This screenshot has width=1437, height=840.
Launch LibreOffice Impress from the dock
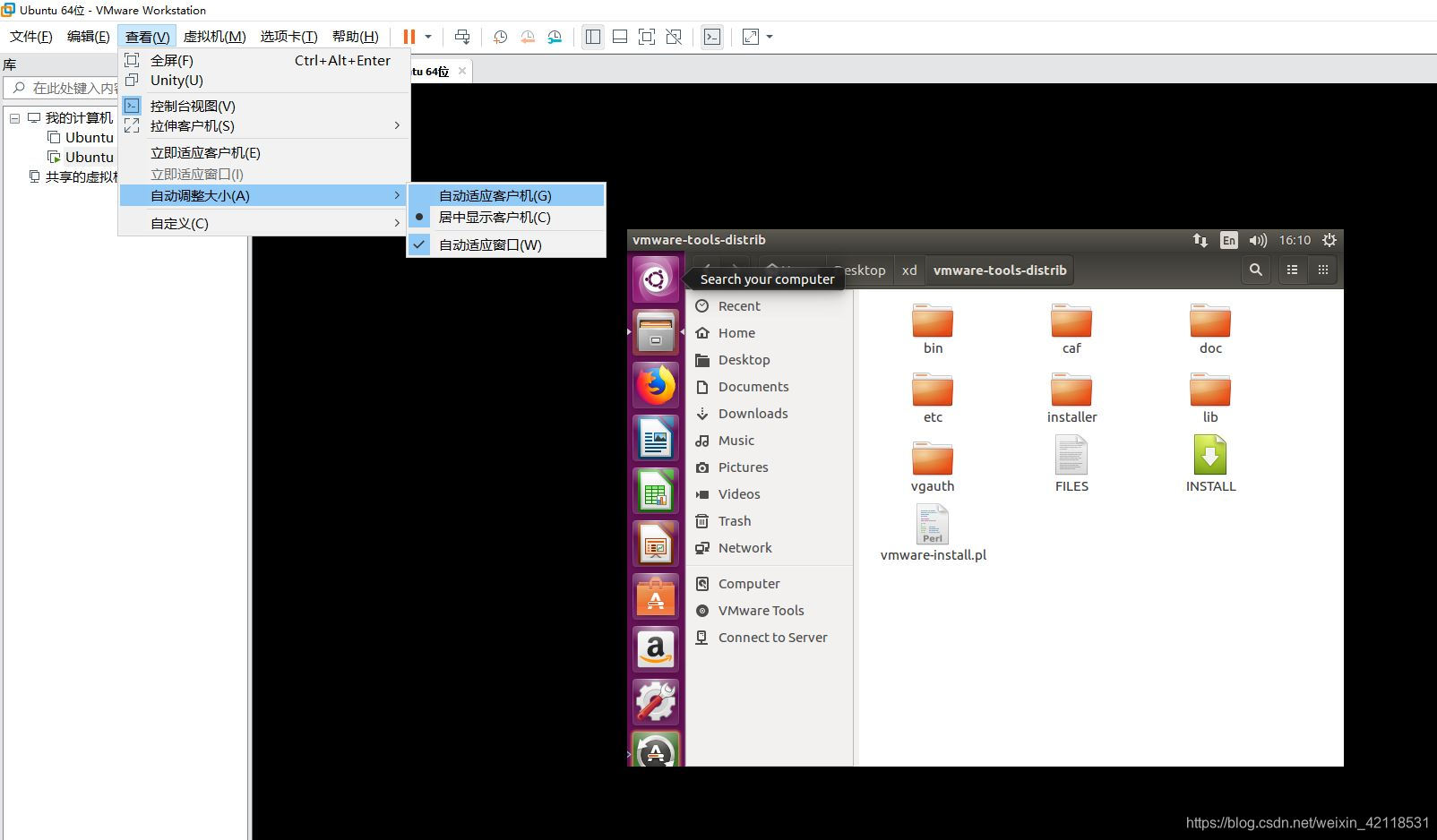(x=656, y=544)
